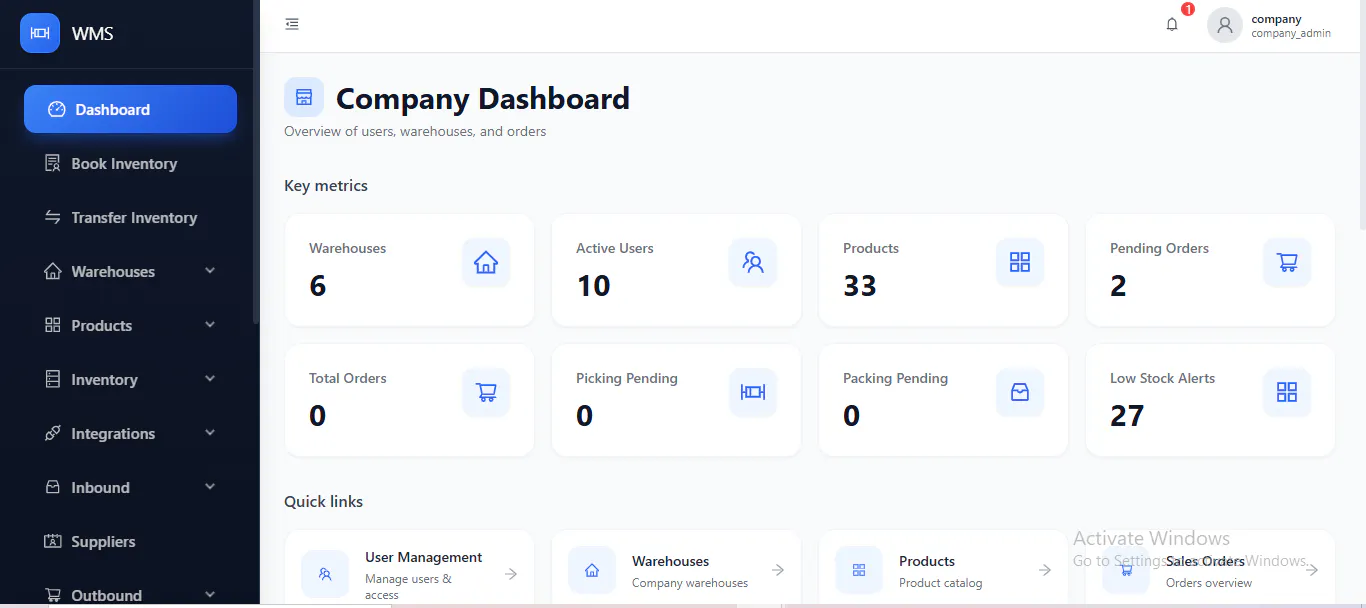1366x608 pixels.
Task: Toggle the sidebar collapse menu icon
Action: (x=292, y=24)
